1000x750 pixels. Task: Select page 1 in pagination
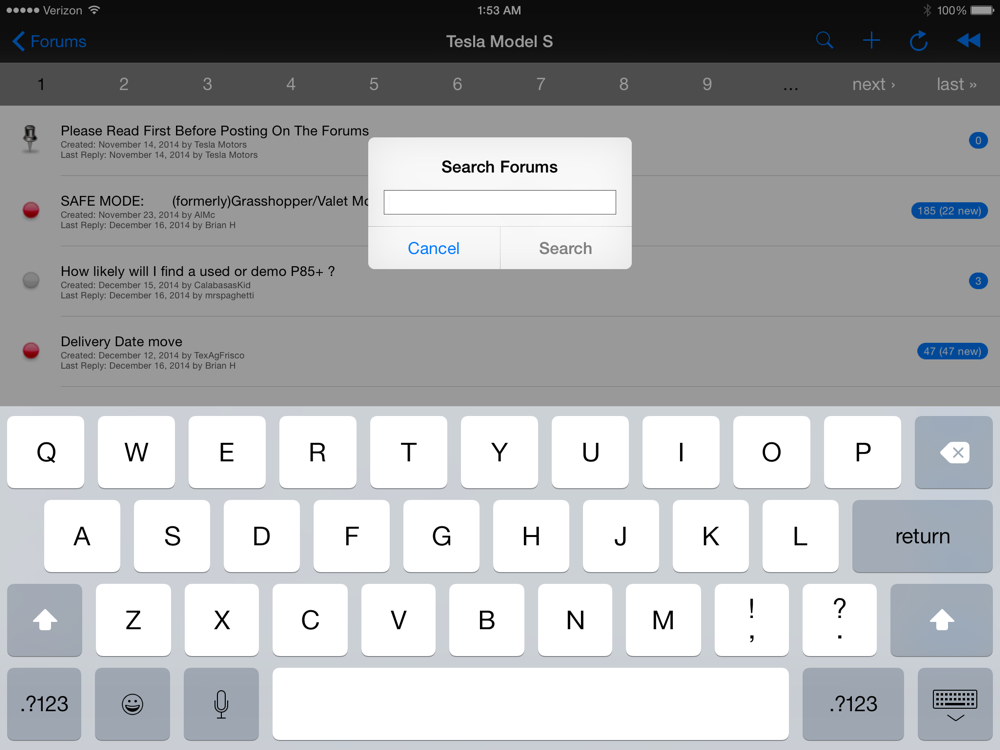tap(41, 84)
